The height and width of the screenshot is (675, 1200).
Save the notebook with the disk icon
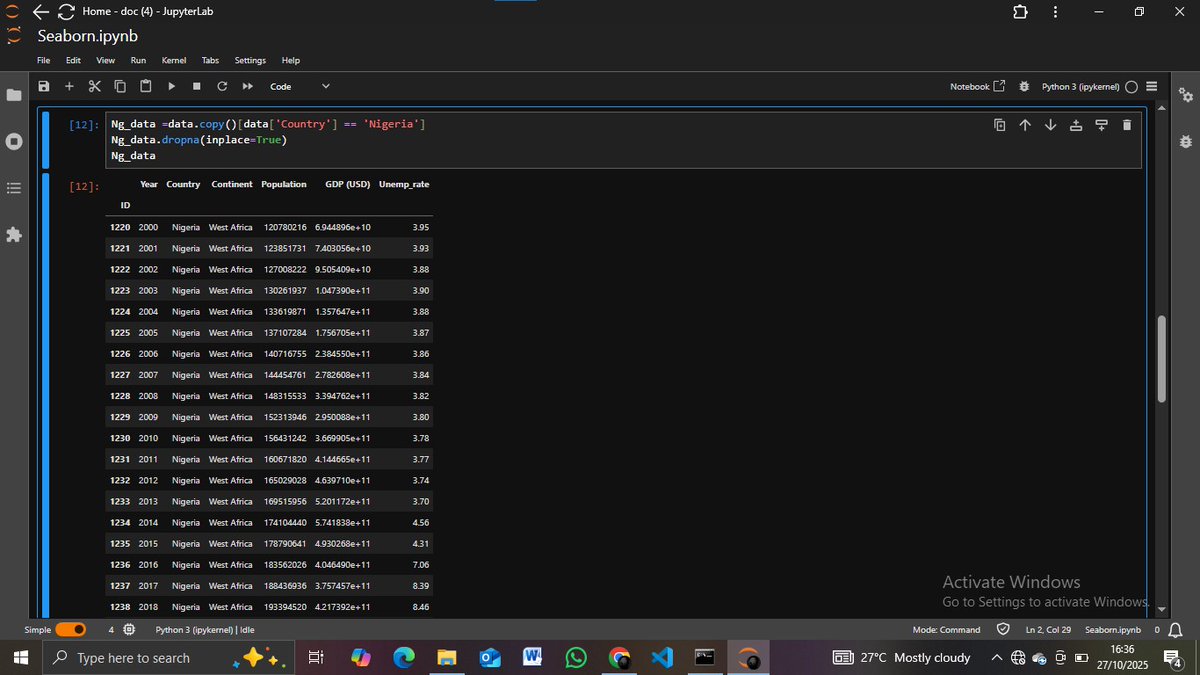click(44, 86)
